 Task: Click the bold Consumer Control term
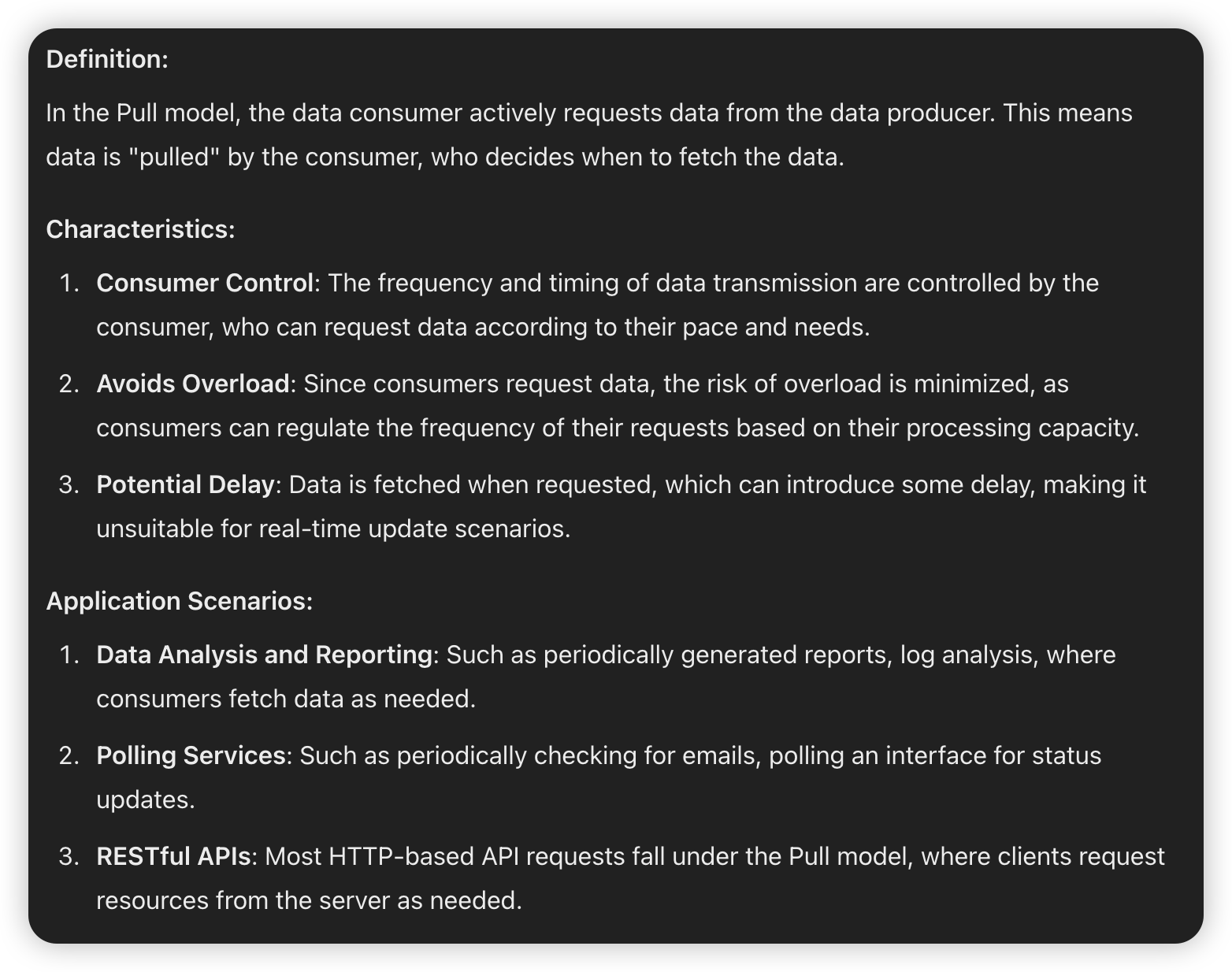point(205,283)
